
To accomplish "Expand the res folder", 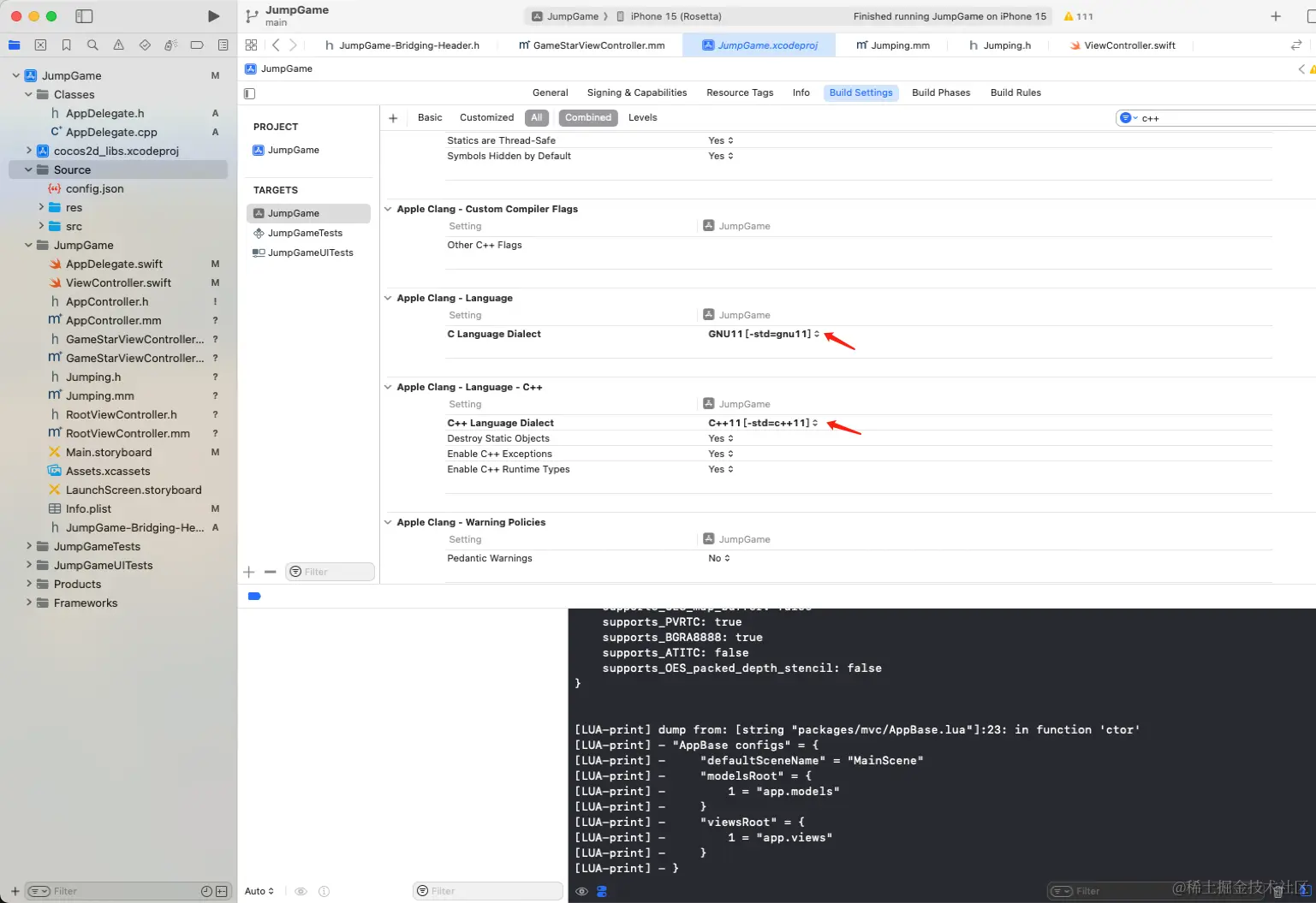I will click(x=41, y=207).
